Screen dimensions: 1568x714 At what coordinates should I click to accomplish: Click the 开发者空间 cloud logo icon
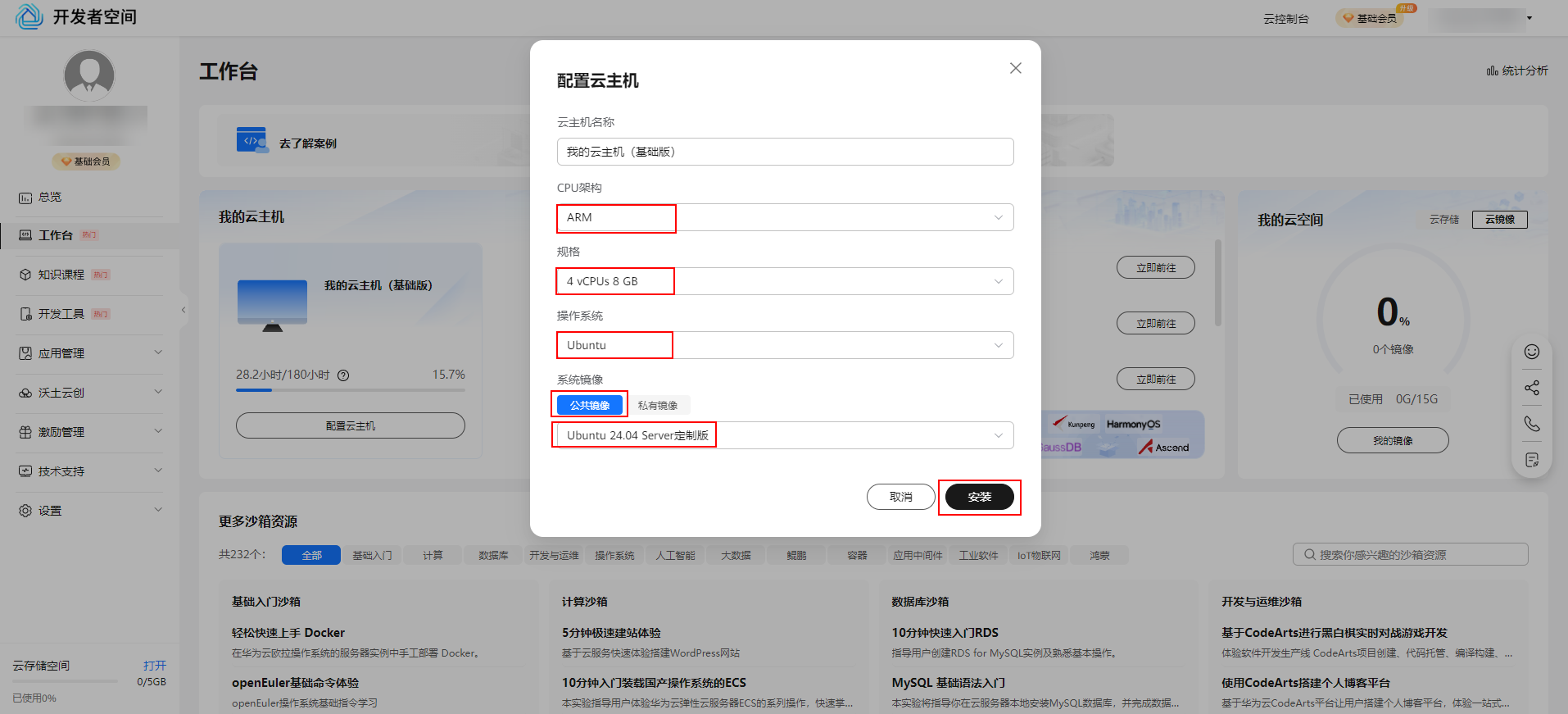point(29,16)
